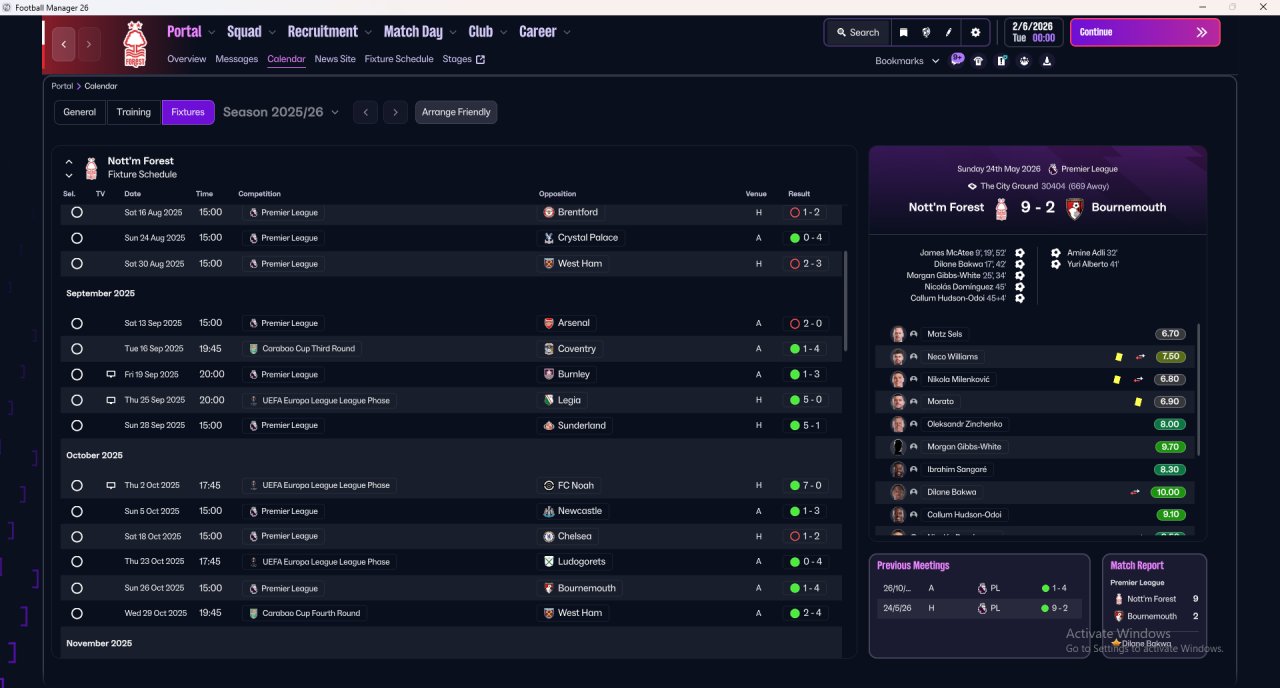Viewport: 1280px width, 688px height.
Task: Click the Continue button
Action: coord(1145,32)
